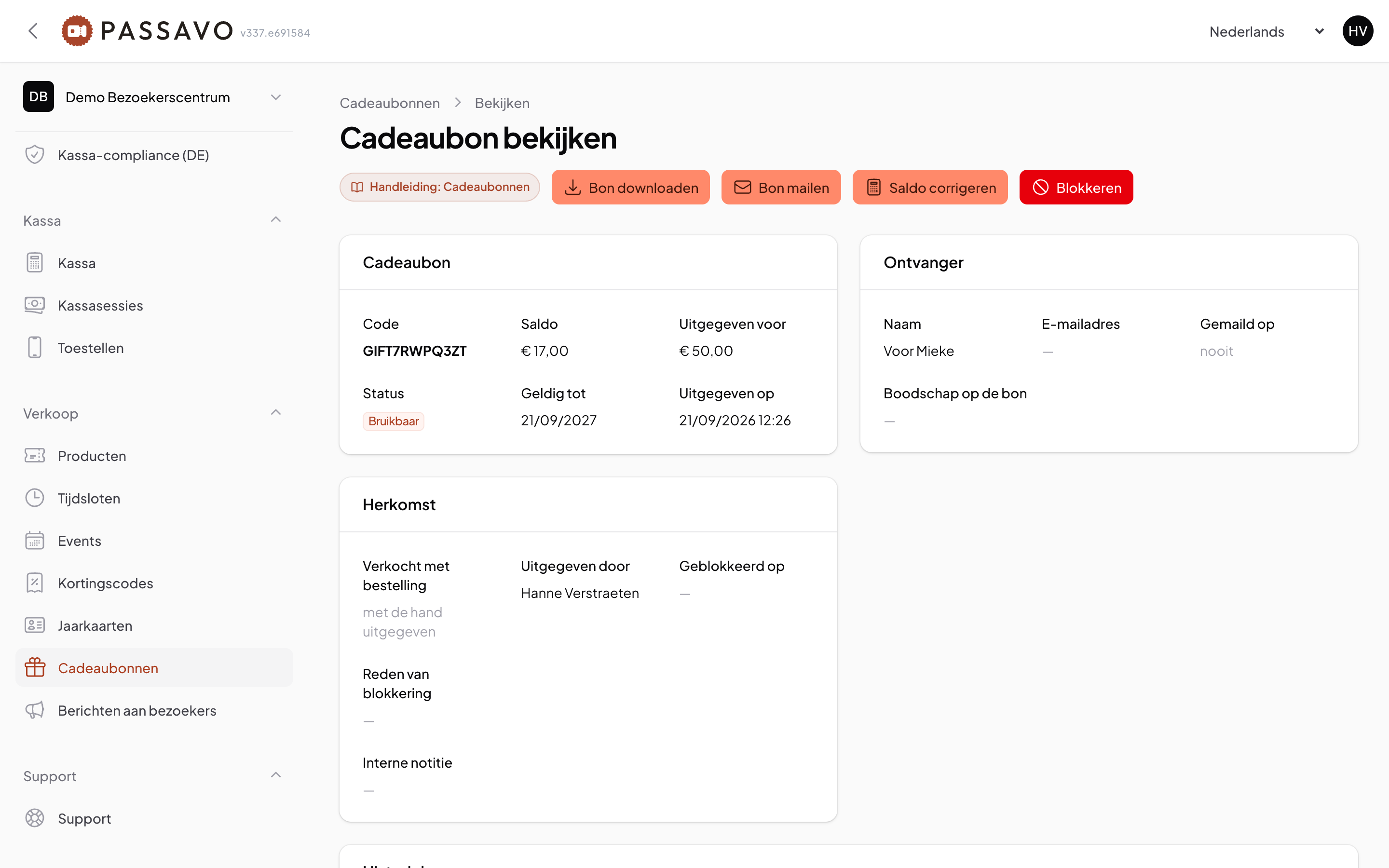Click the Toestellen phone icon
Image resolution: width=1389 pixels, height=868 pixels.
pyautogui.click(x=34, y=347)
